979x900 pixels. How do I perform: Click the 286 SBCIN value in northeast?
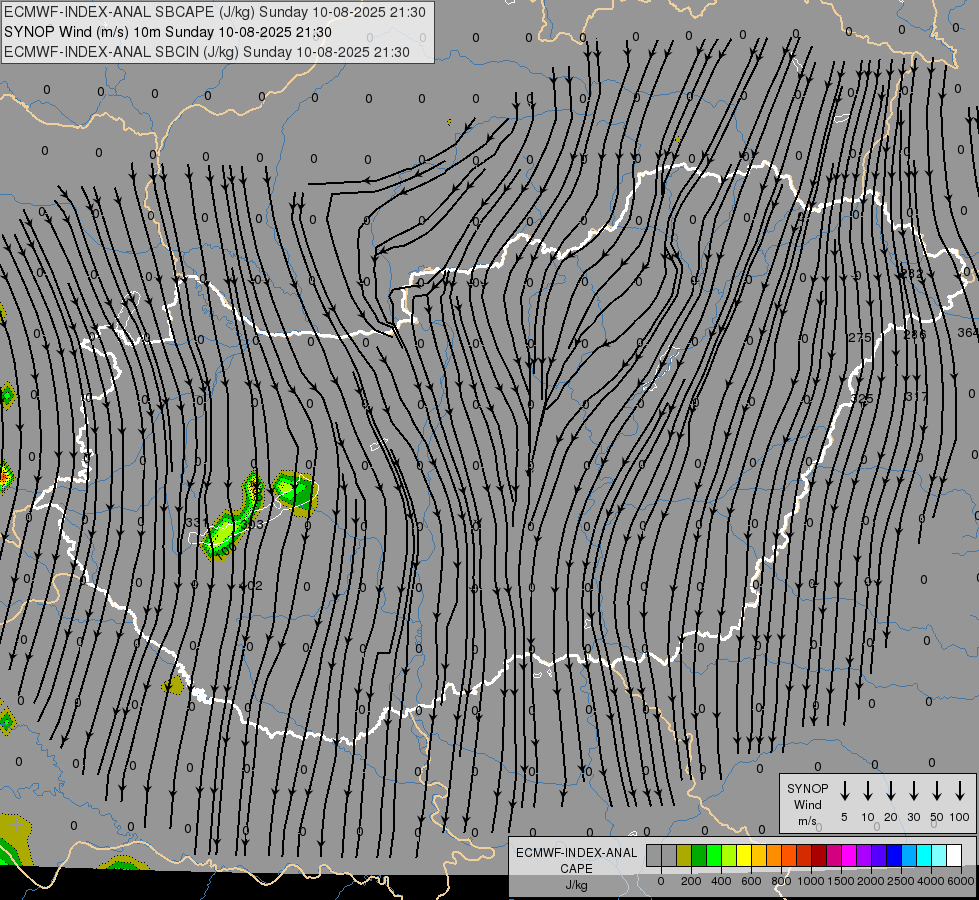(x=915, y=335)
